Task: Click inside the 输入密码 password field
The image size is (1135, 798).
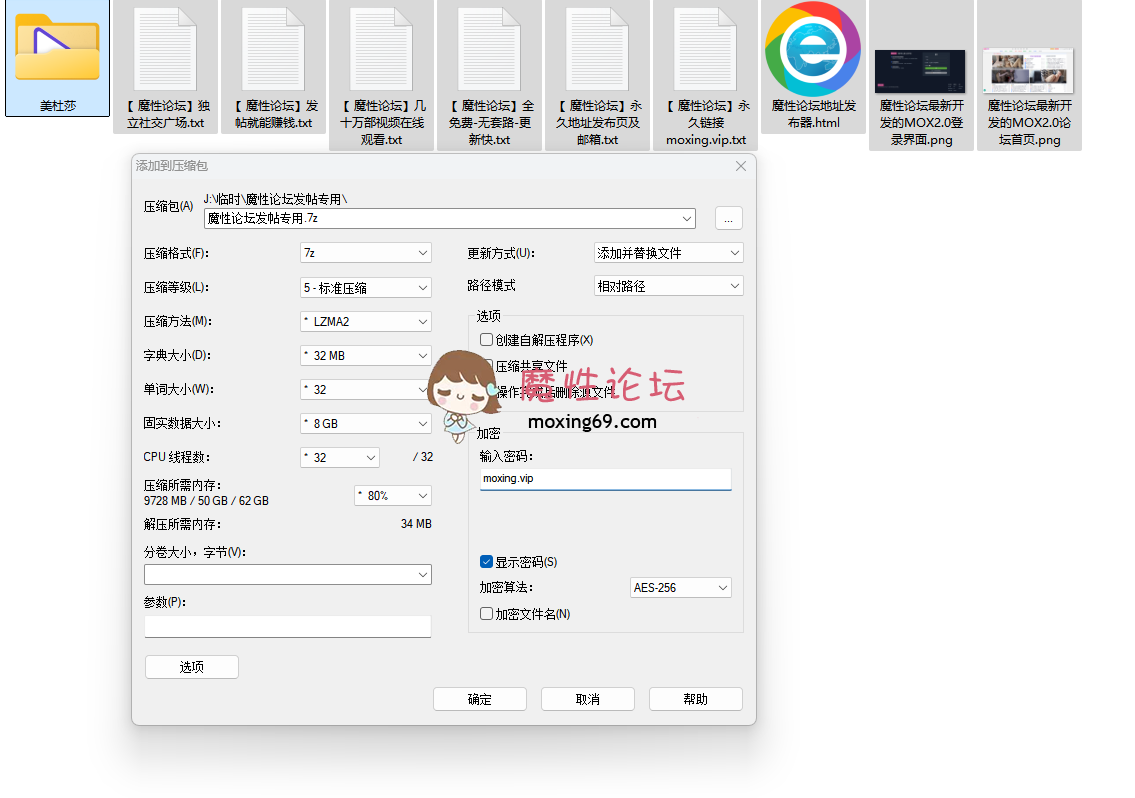Action: click(x=605, y=479)
